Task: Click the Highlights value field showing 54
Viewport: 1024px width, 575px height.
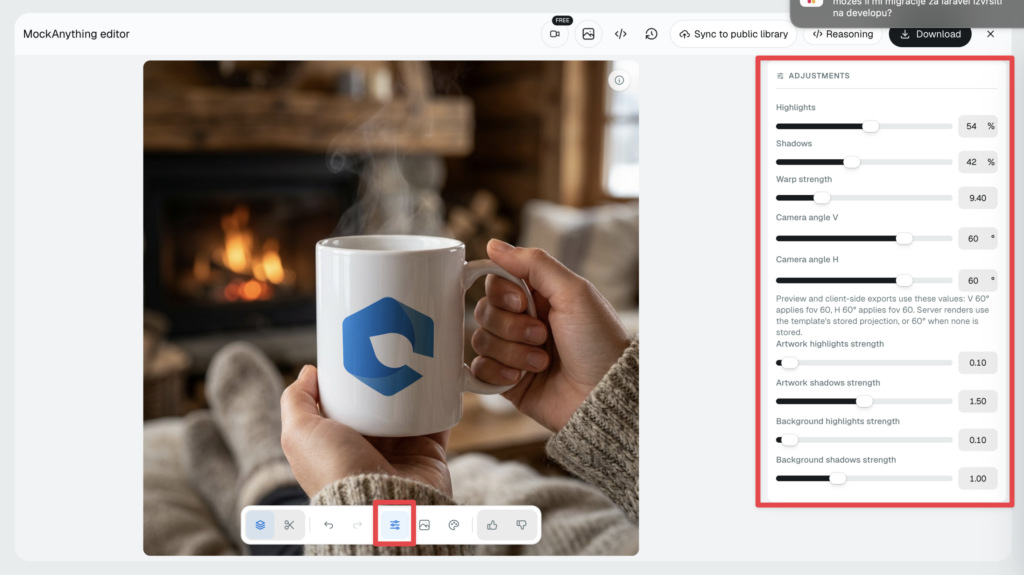Action: pyautogui.click(x=978, y=126)
